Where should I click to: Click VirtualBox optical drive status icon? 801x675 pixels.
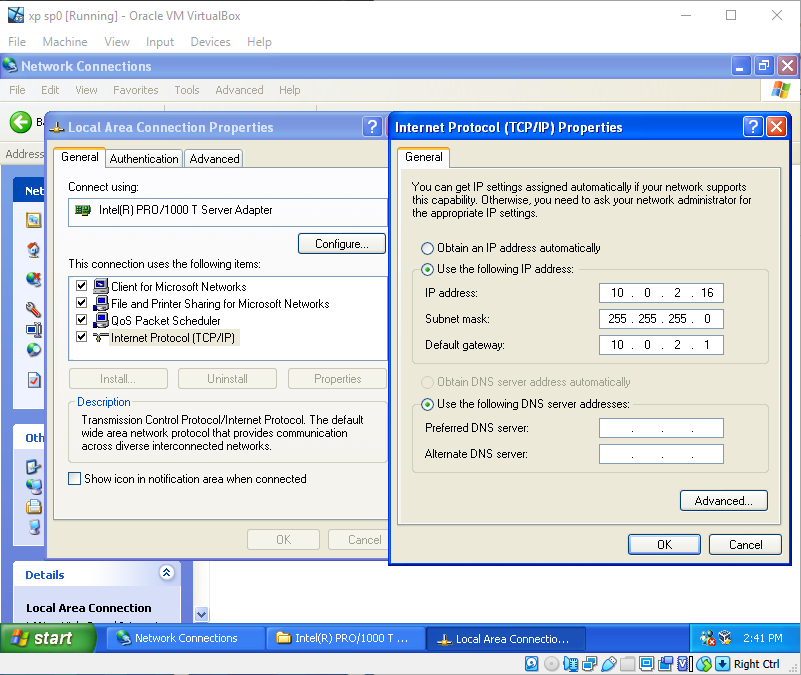pos(551,664)
